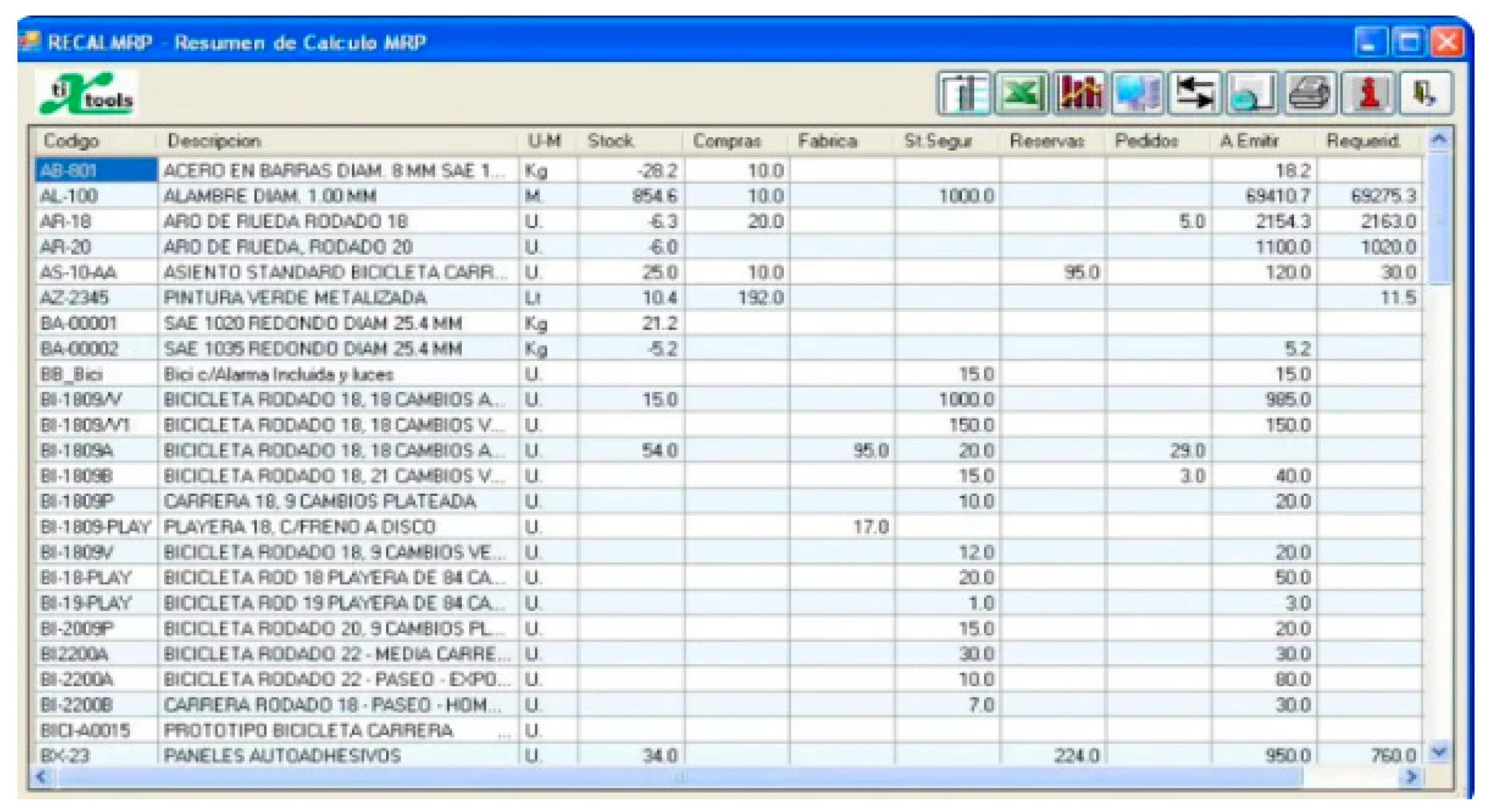
Task: Select row code AR-18
Action: click(96, 221)
